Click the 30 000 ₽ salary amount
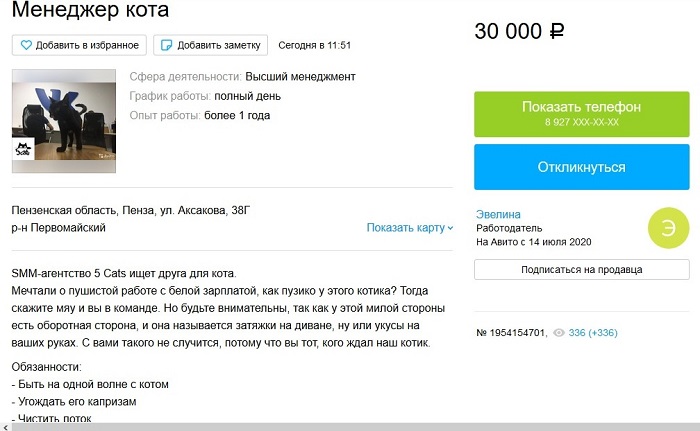The image size is (700, 431). (x=520, y=32)
